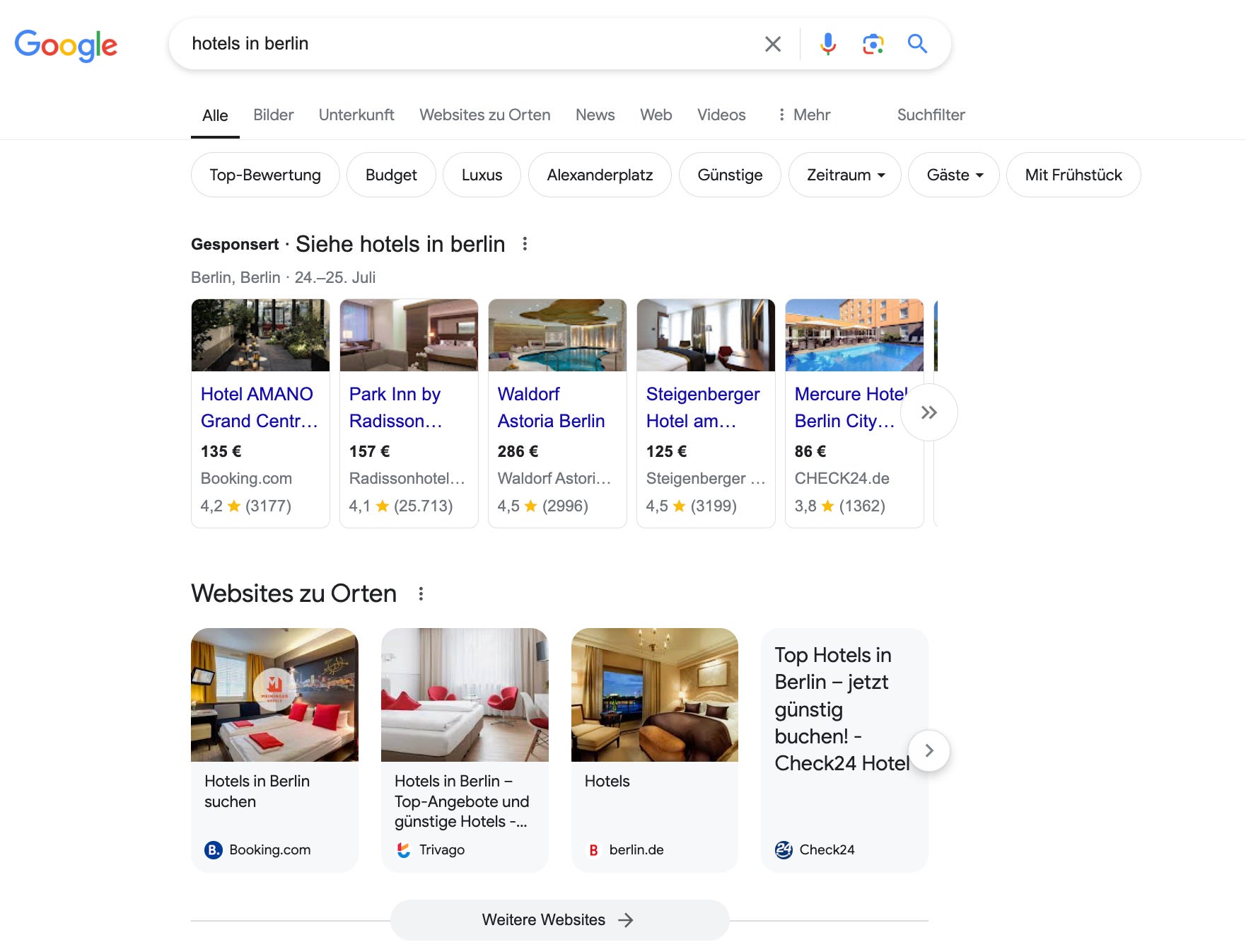Advance Websites zu Orten carousel arrow
The width and height of the screenshot is (1246, 952).
tap(929, 750)
